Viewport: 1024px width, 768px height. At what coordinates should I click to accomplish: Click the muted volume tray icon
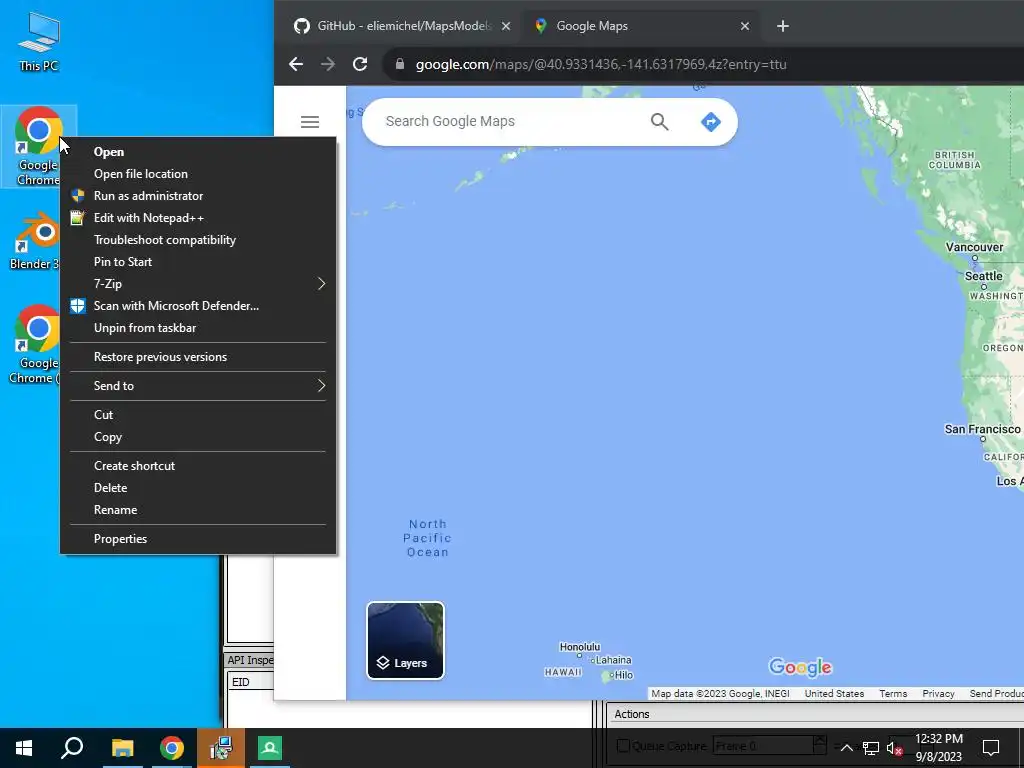coord(894,748)
